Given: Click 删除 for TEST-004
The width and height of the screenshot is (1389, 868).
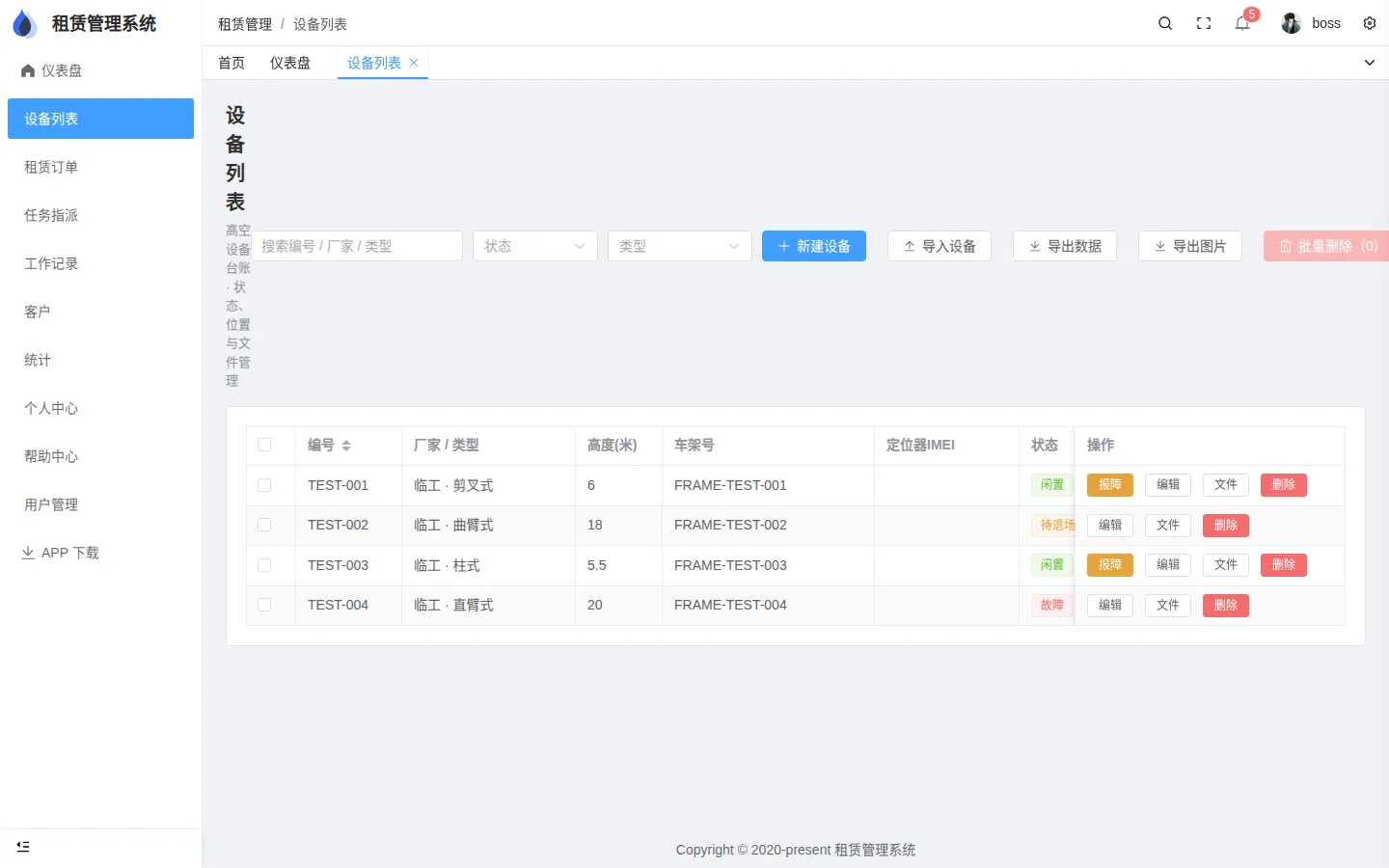Looking at the screenshot, I should [x=1226, y=605].
